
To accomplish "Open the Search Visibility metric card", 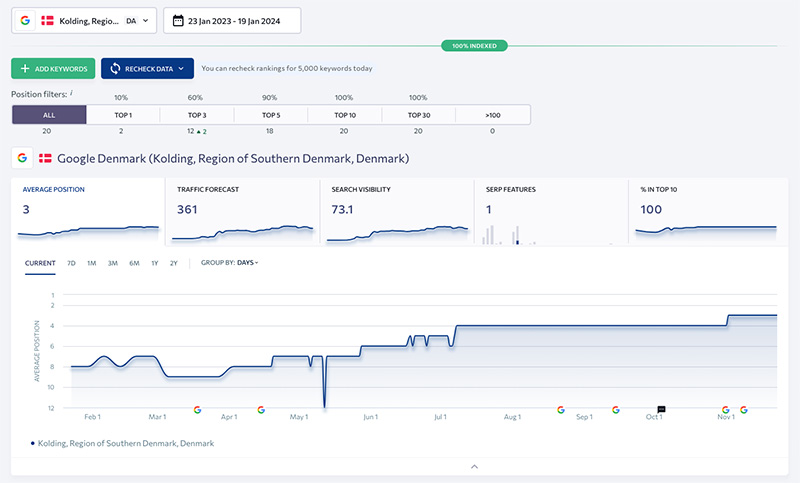I will coord(399,210).
